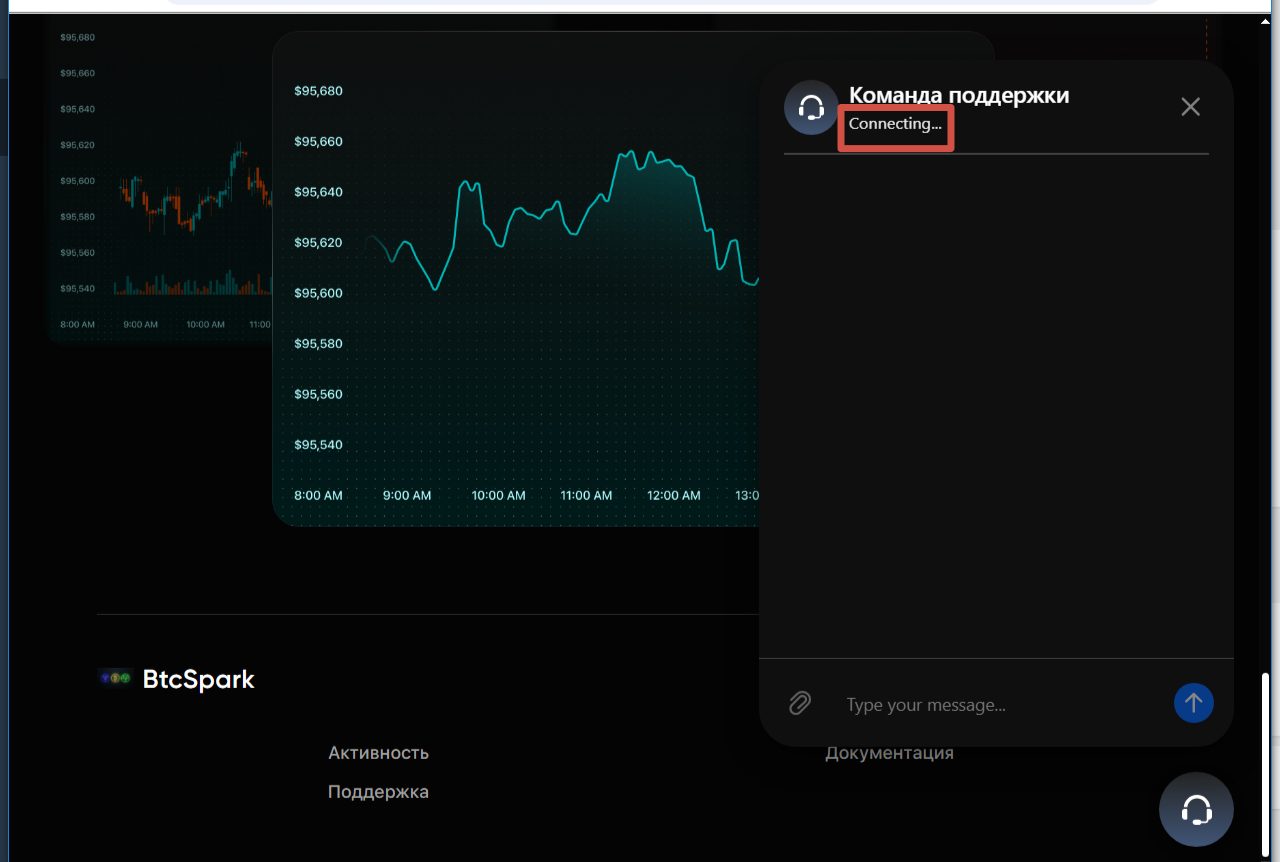Image resolution: width=1280 pixels, height=862 pixels.
Task: Click the empty chat conversation area
Action: point(995,400)
